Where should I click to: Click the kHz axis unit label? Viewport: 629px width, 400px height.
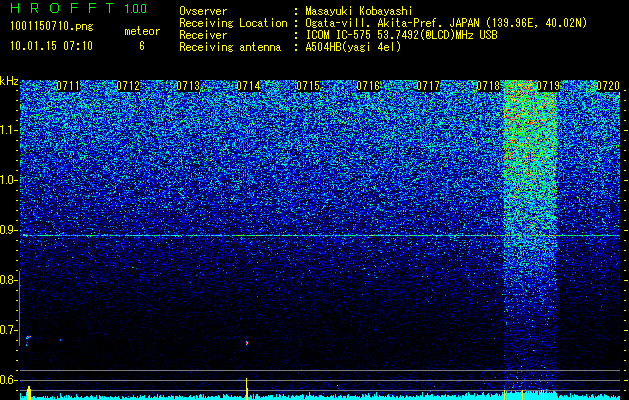click(9, 81)
